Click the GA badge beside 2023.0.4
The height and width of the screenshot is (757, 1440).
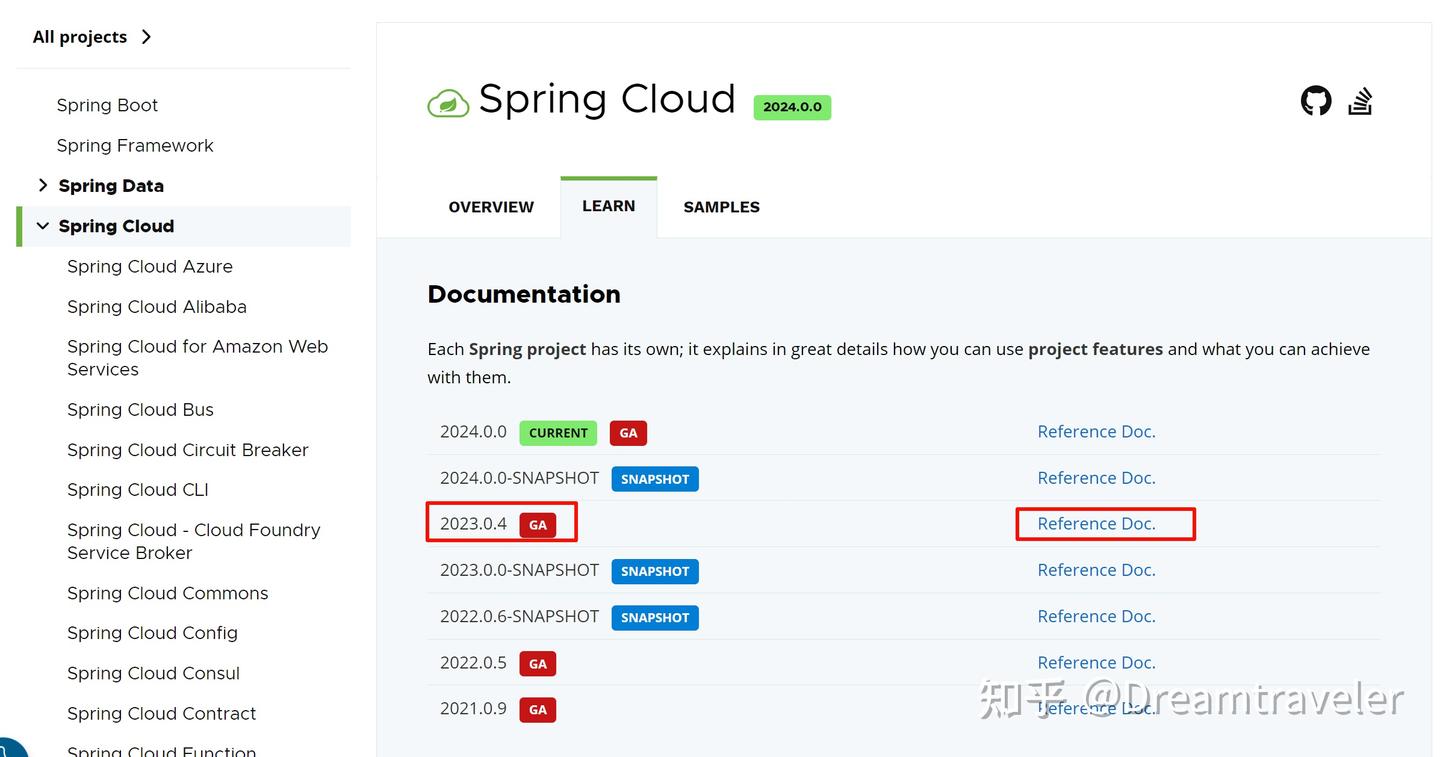pyautogui.click(x=537, y=524)
